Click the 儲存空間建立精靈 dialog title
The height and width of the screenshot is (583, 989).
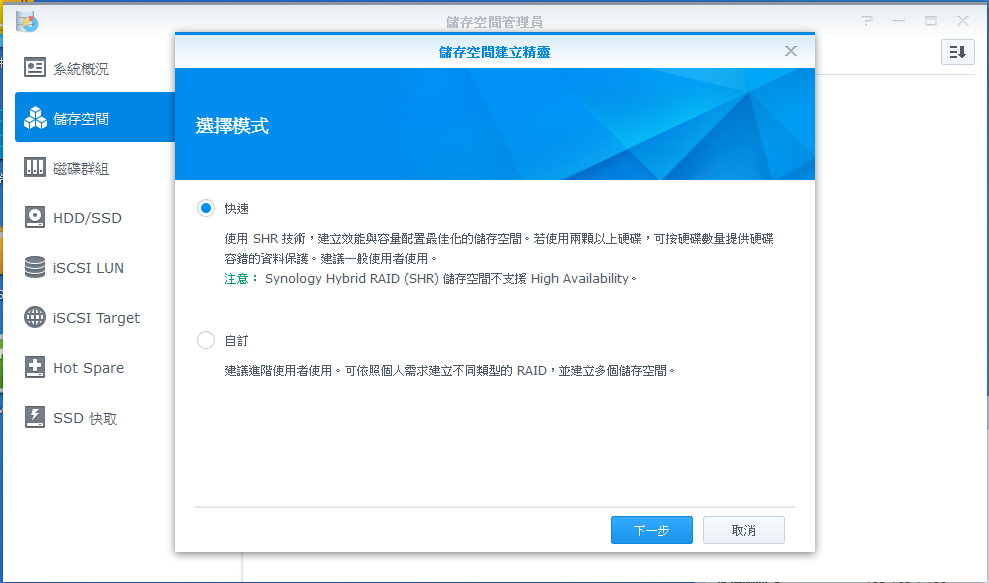[x=494, y=52]
